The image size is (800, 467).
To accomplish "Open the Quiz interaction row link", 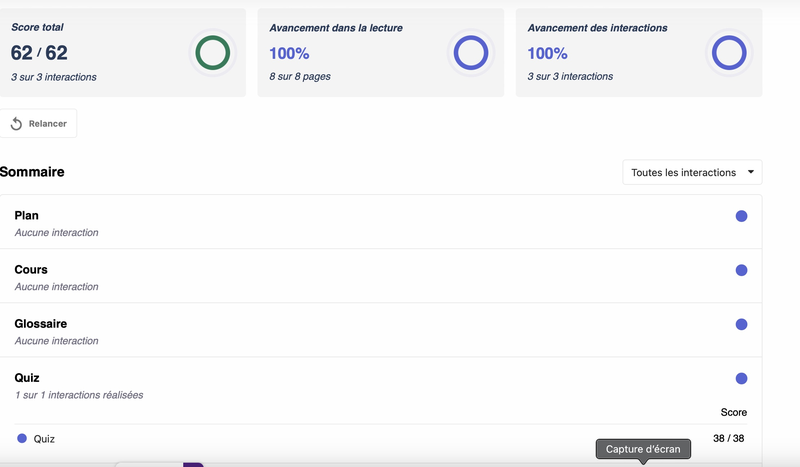I will pyautogui.click(x=44, y=438).
